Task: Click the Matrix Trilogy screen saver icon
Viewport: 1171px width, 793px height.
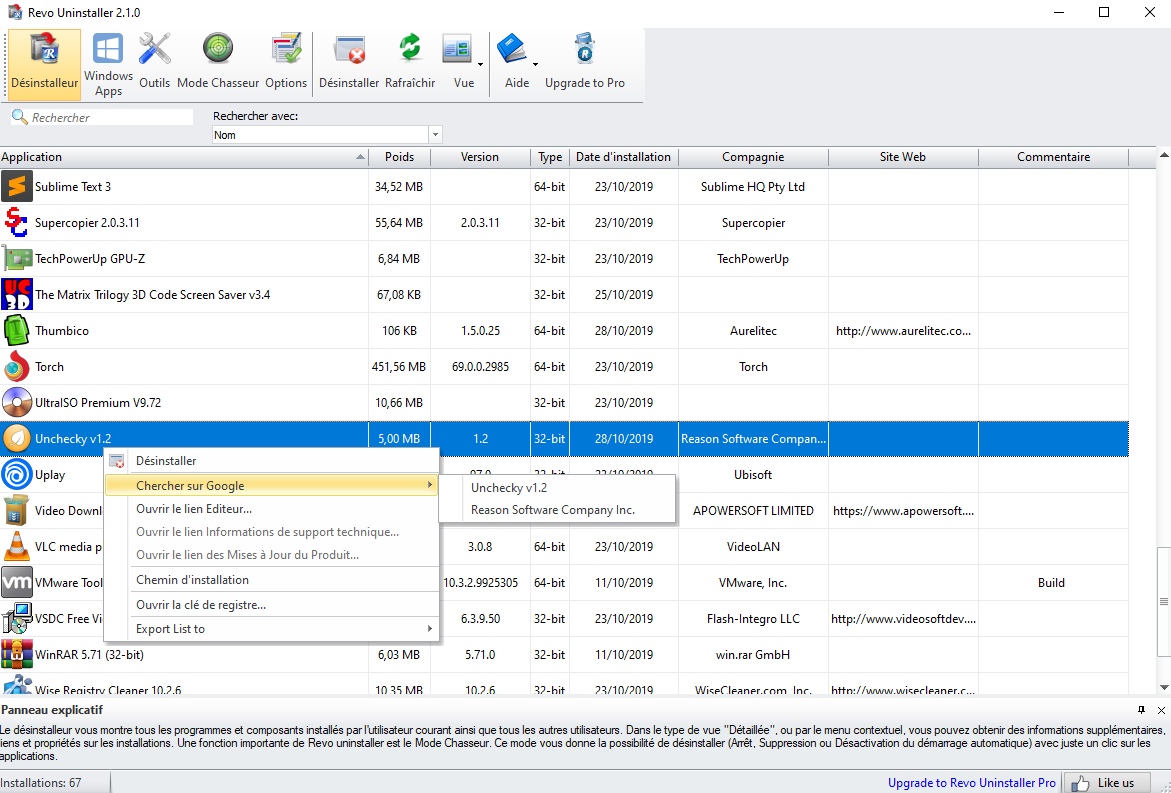Action: 16,294
